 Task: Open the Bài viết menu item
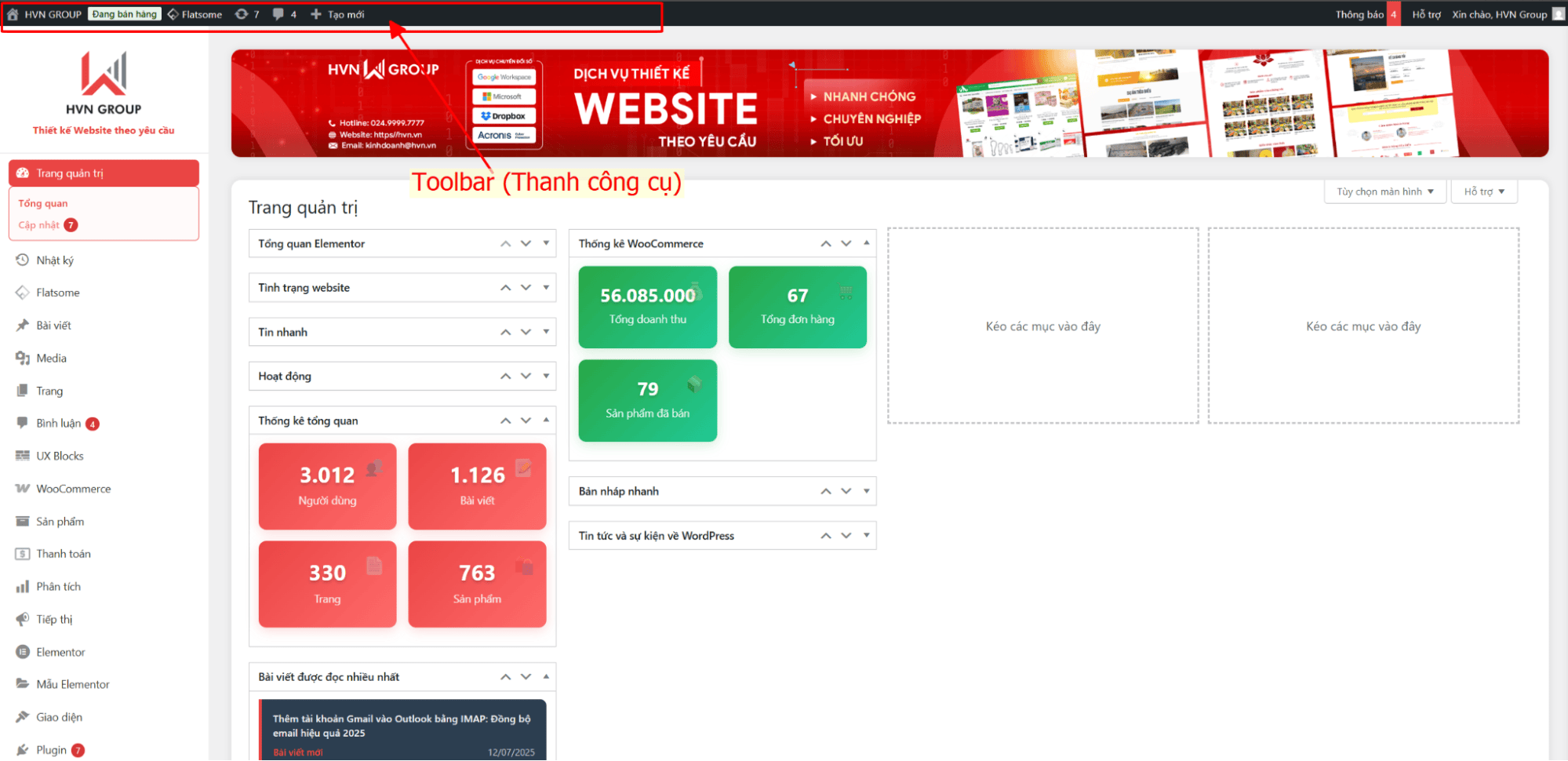53,326
